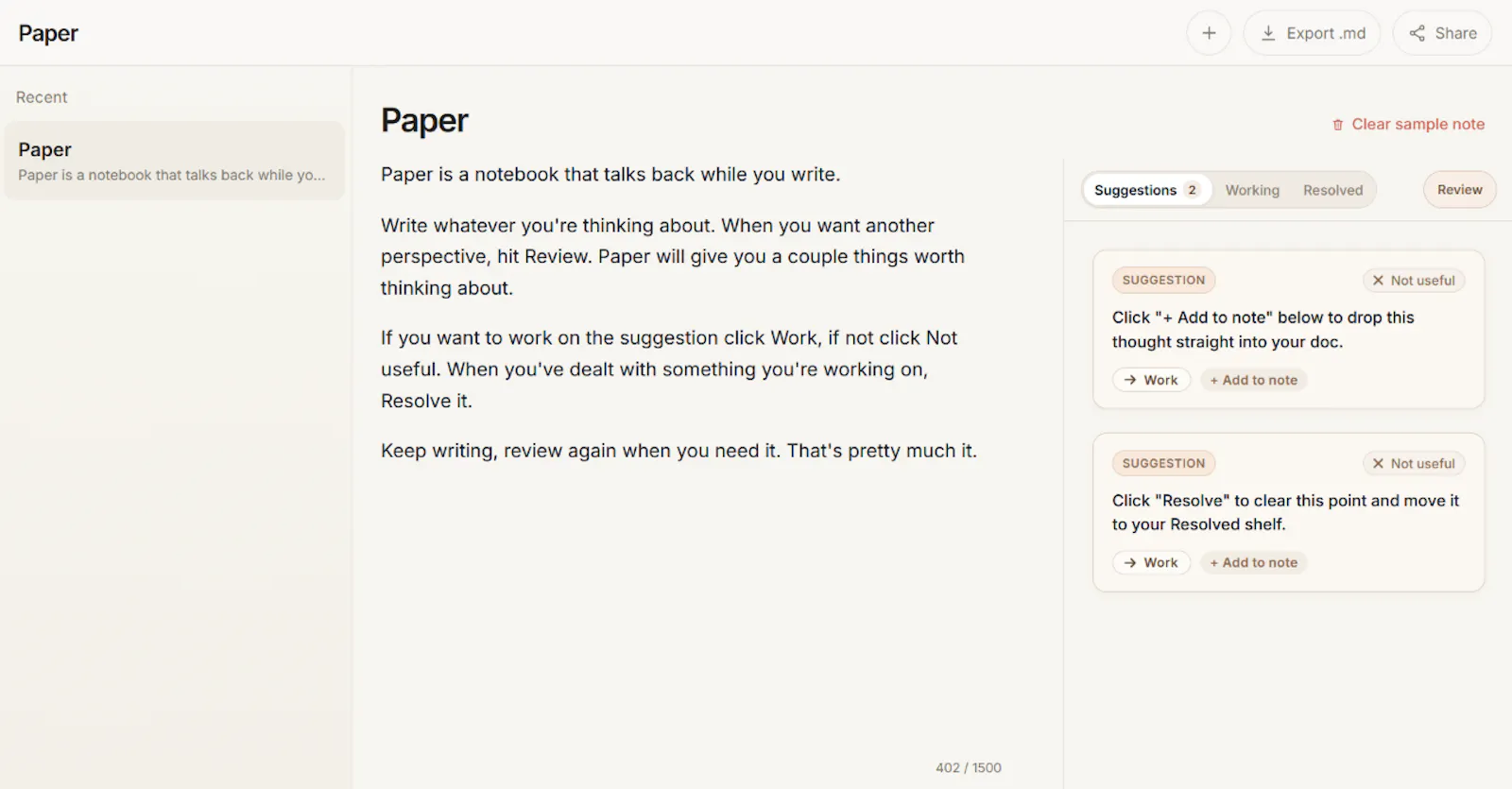Click the trash icon beside Clear sample note

[1337, 125]
